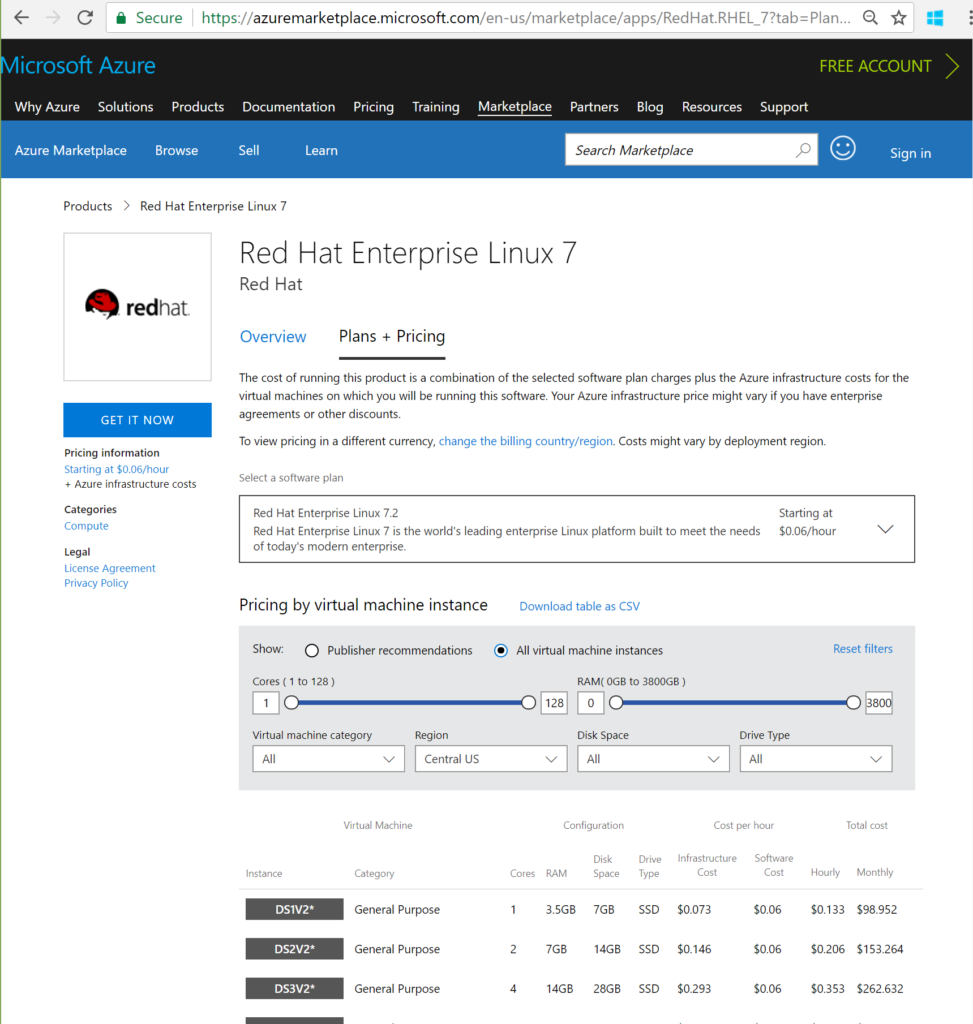Open Marketplace in top navigation

tap(515, 107)
